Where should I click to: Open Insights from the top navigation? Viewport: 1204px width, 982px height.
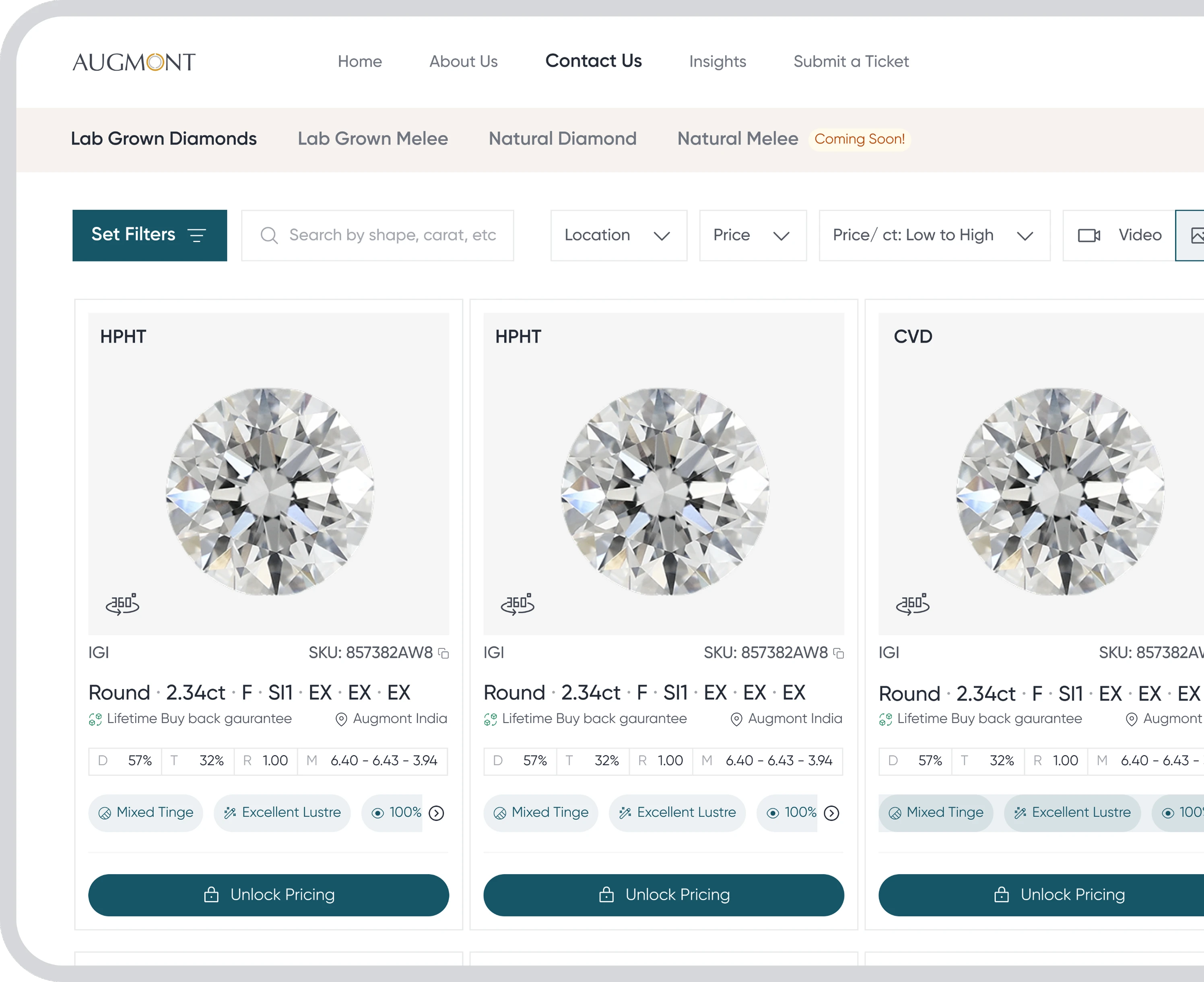717,61
